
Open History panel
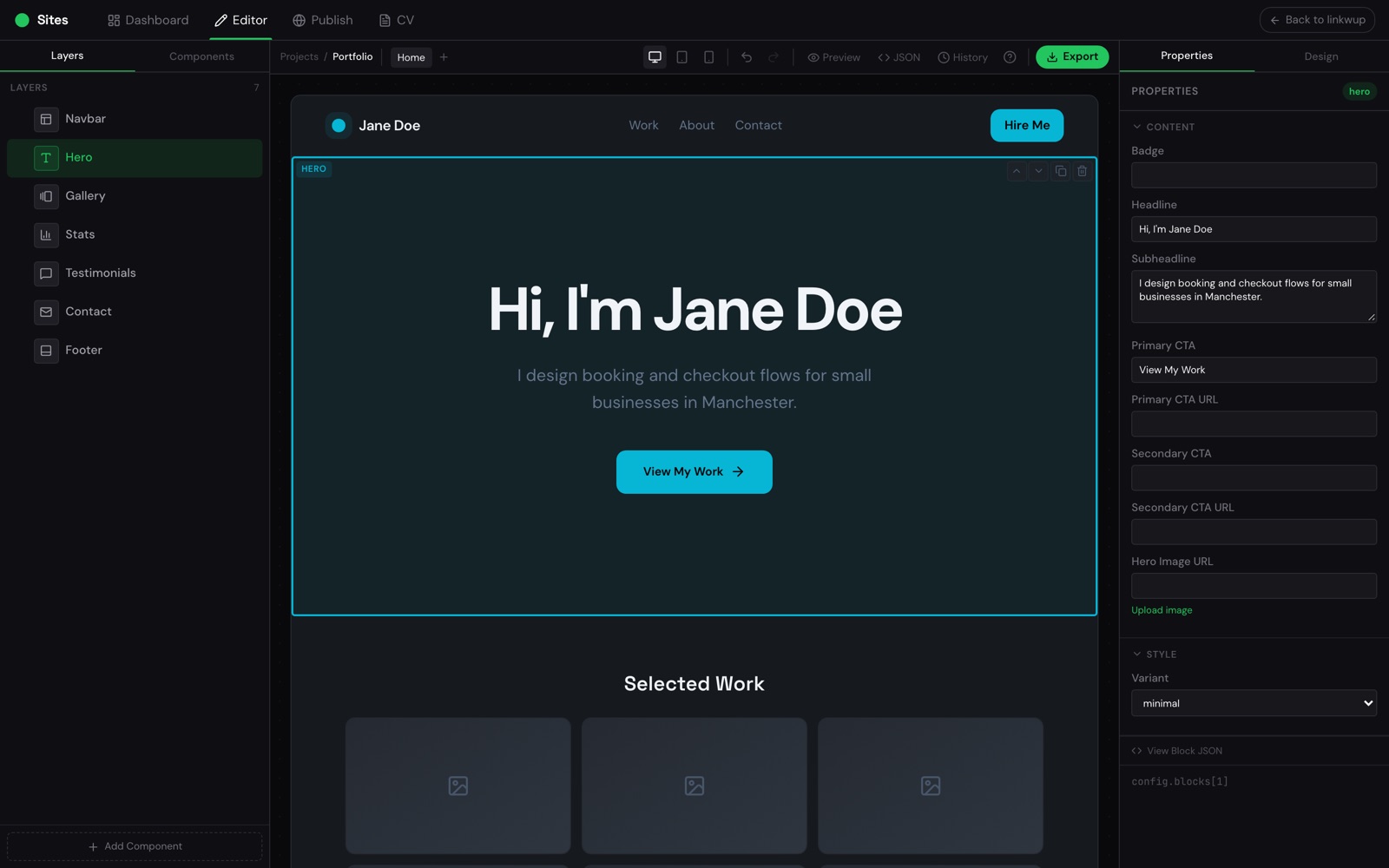963,57
